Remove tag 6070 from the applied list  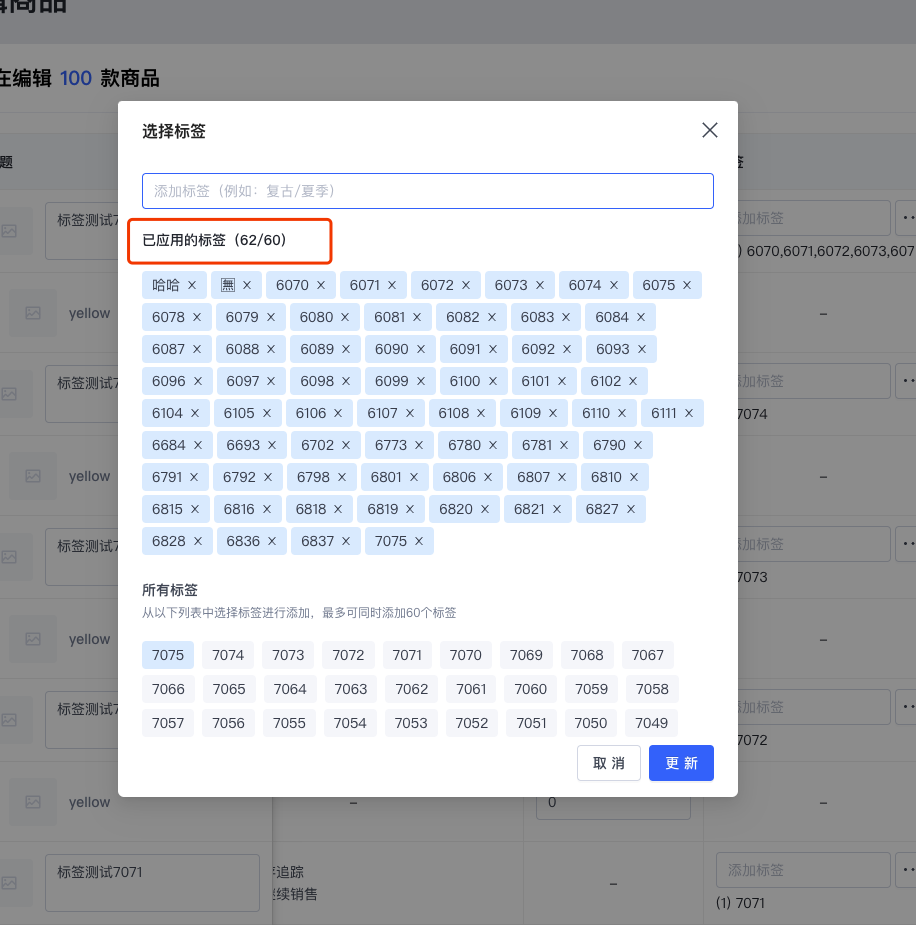pyautogui.click(x=319, y=285)
